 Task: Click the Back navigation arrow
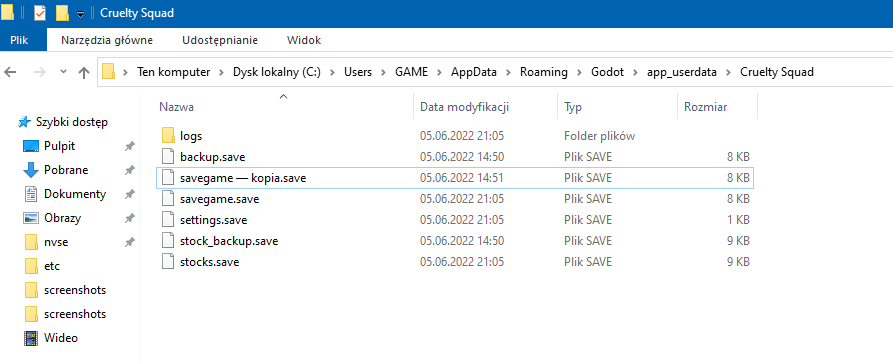(10, 72)
